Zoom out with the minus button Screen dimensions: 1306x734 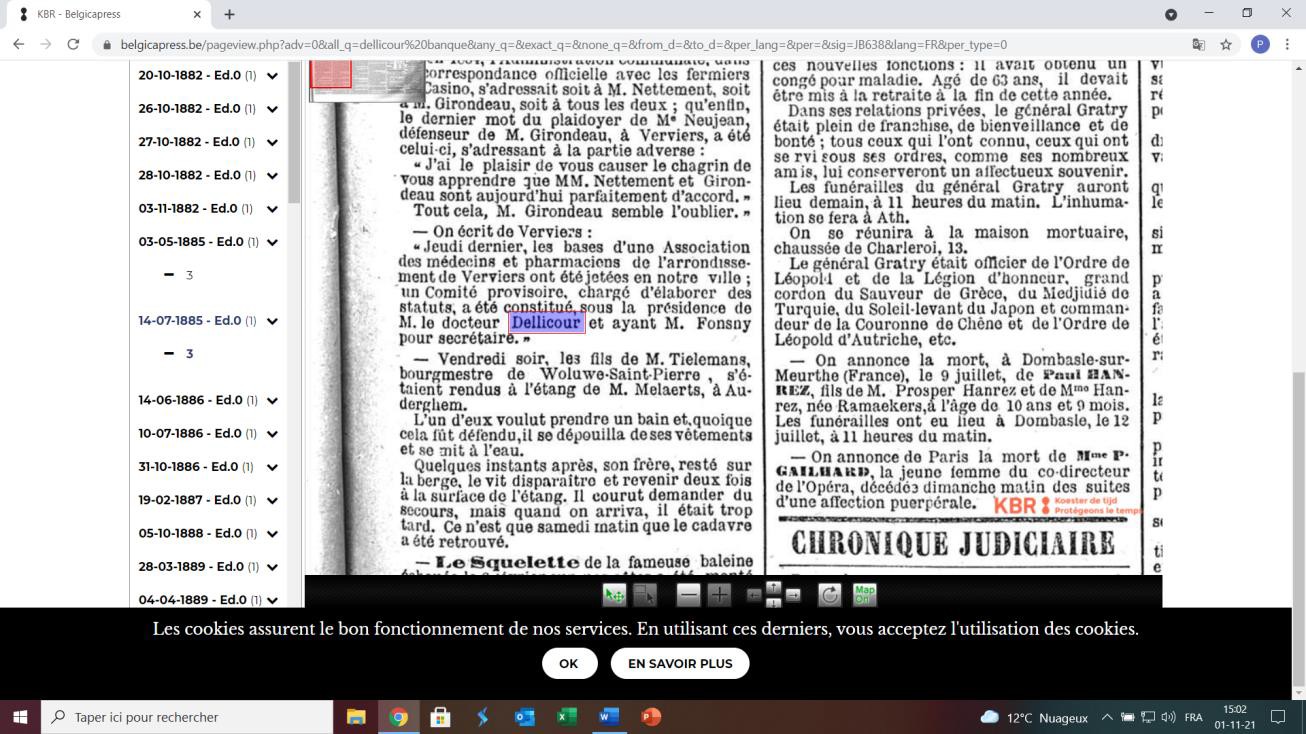pos(688,595)
